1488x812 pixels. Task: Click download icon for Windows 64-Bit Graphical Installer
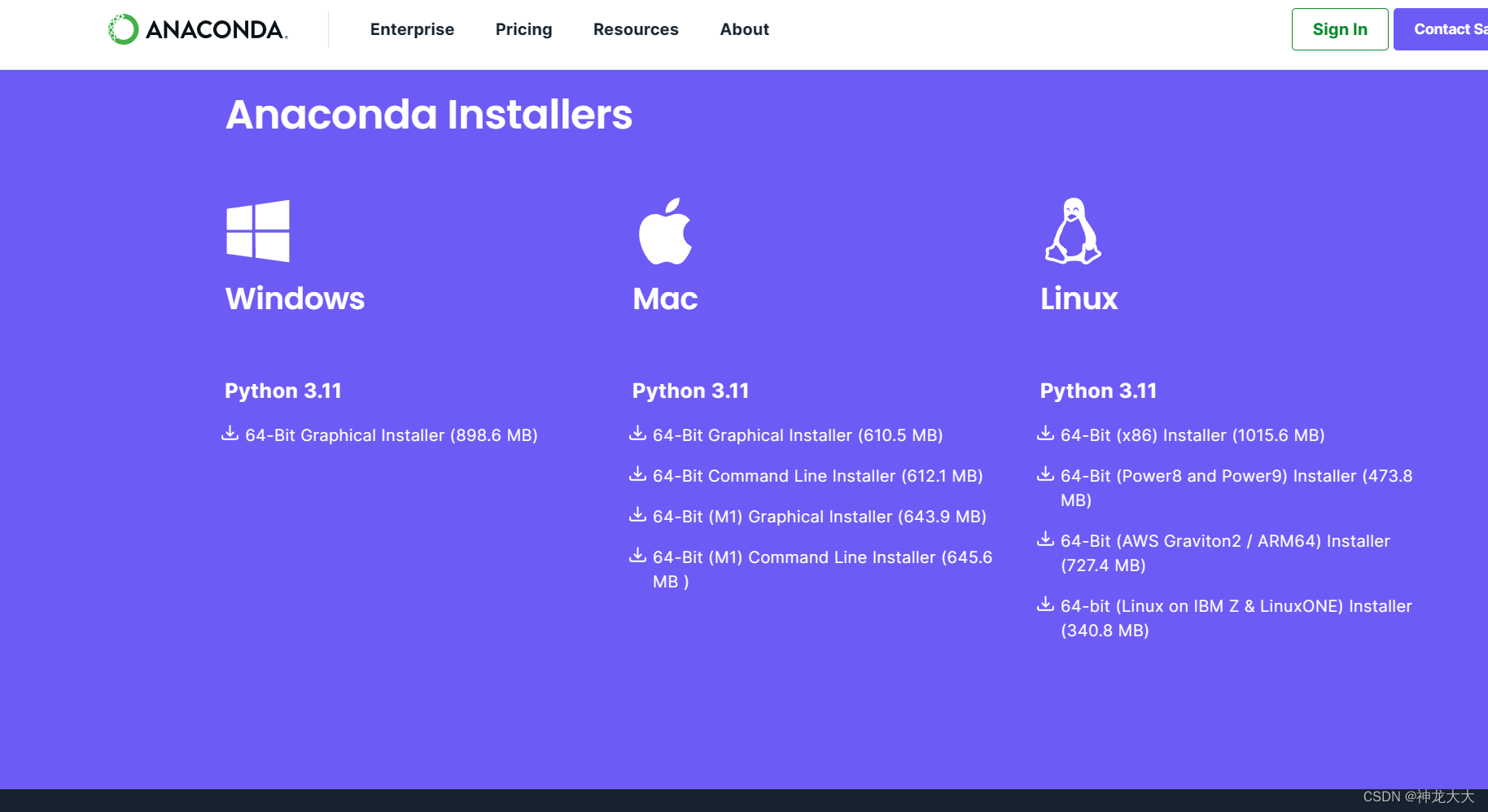click(230, 433)
